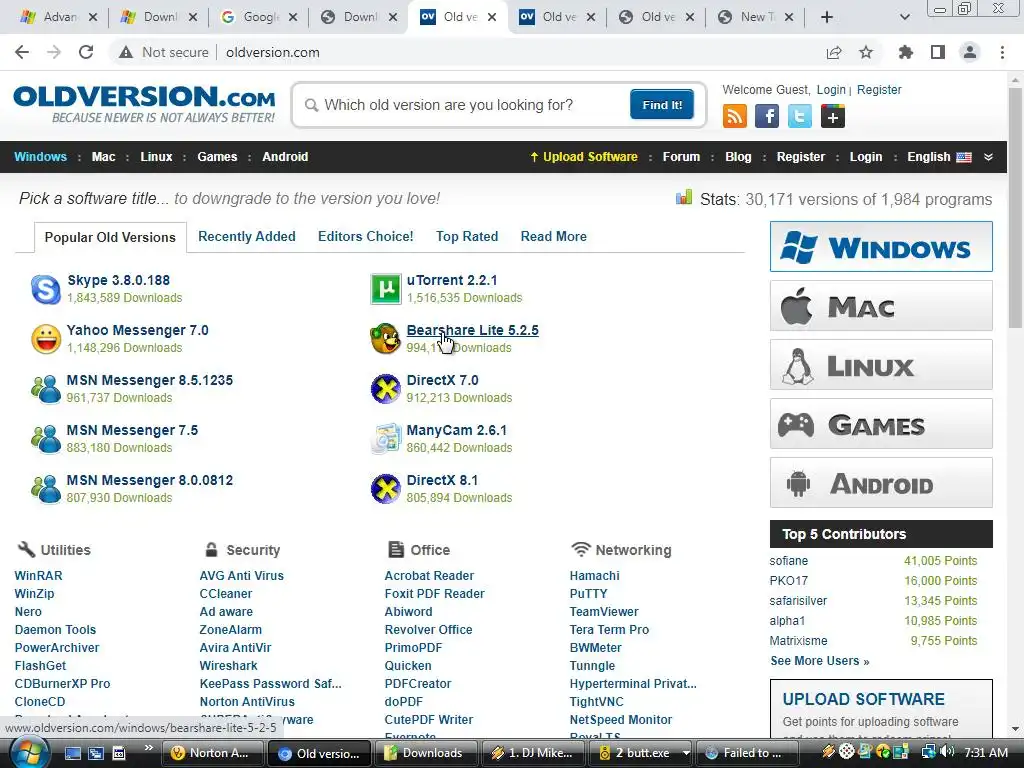This screenshot has width=1024, height=768.
Task: Expand the tab search chevron
Action: pyautogui.click(x=904, y=17)
